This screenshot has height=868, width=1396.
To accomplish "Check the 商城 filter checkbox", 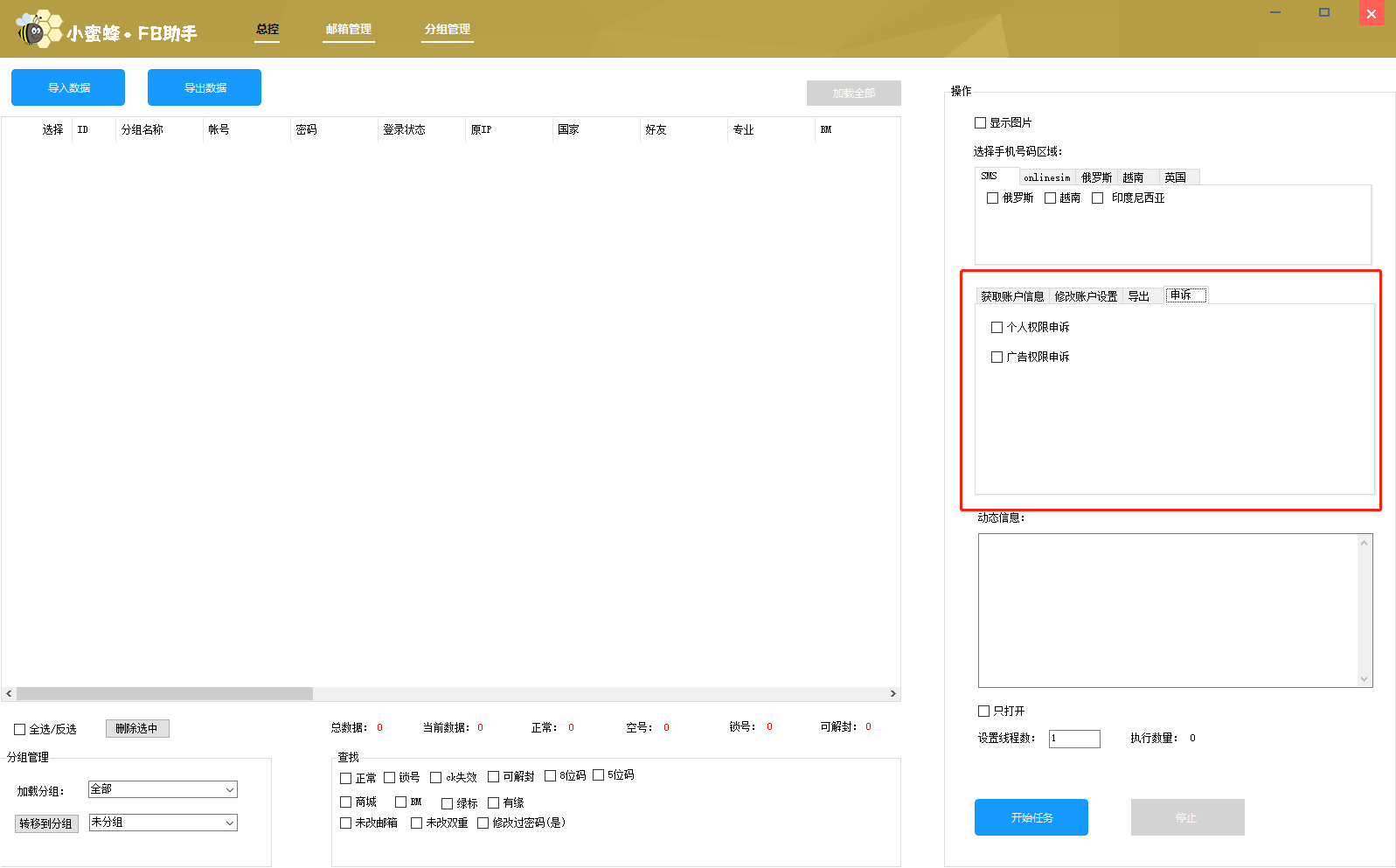I will (x=346, y=802).
